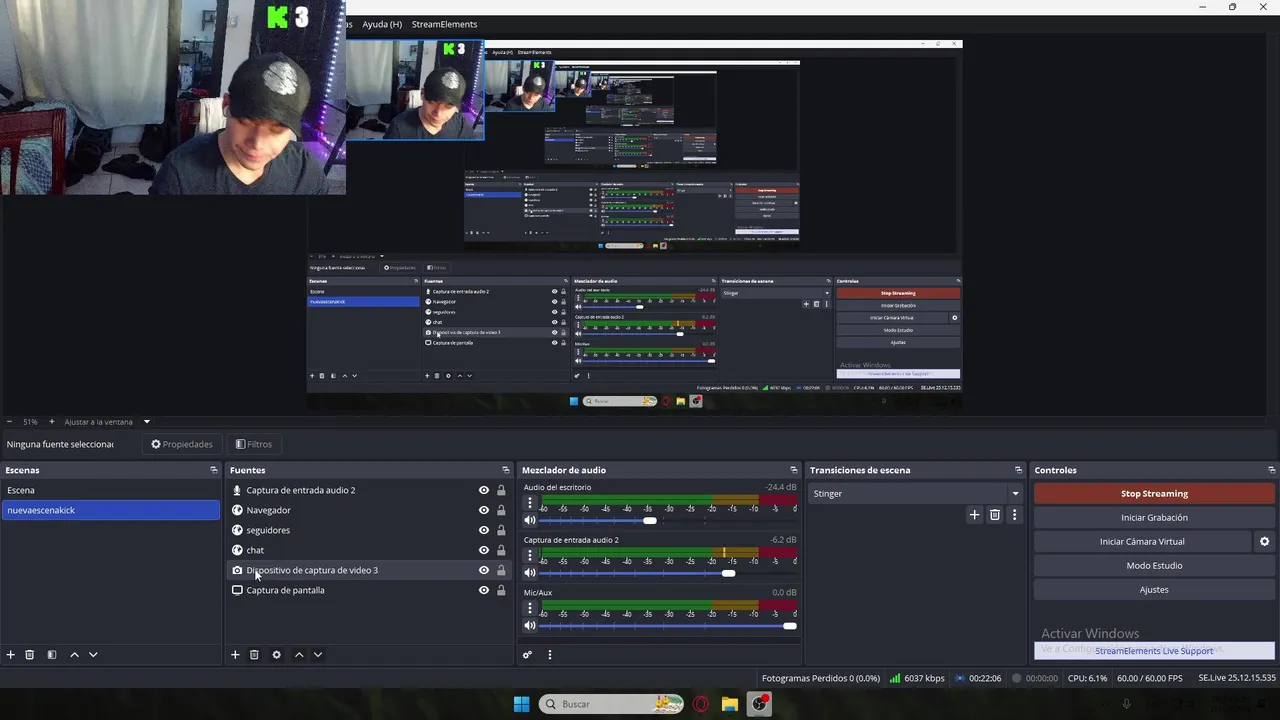Open Audio del escritorio three-dot options menu

coord(530,503)
